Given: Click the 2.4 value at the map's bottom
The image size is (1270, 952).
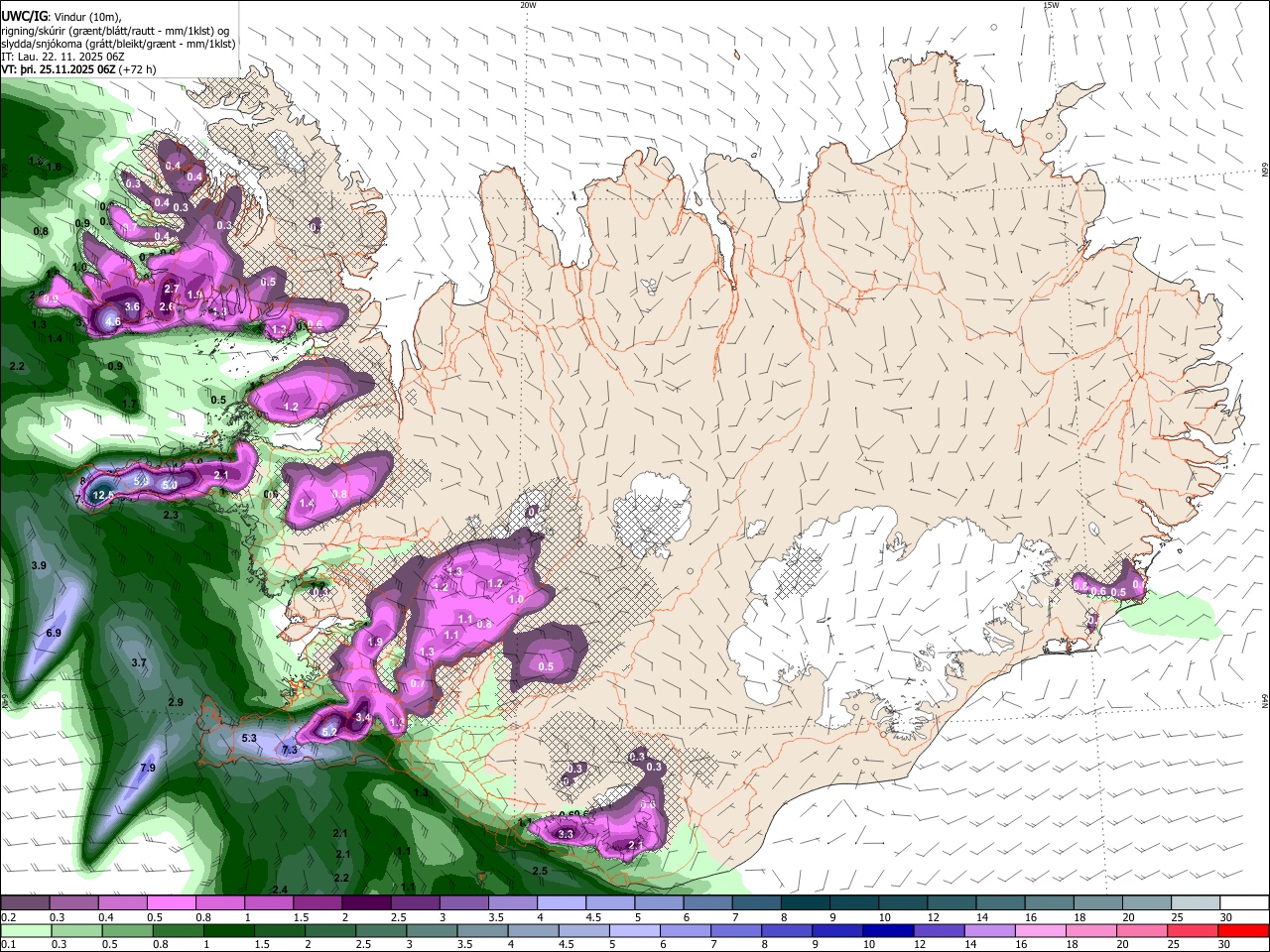Looking at the screenshot, I should pyautogui.click(x=280, y=890).
